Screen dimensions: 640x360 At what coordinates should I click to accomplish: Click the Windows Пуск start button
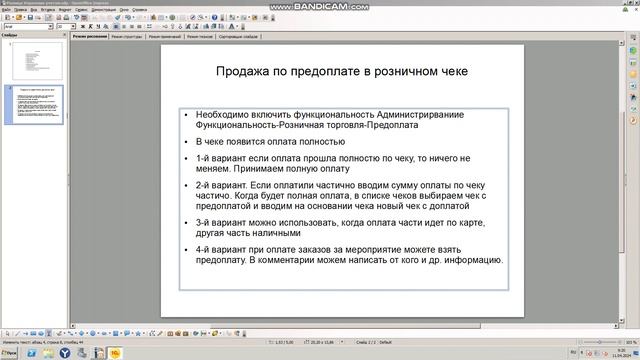coord(9,353)
